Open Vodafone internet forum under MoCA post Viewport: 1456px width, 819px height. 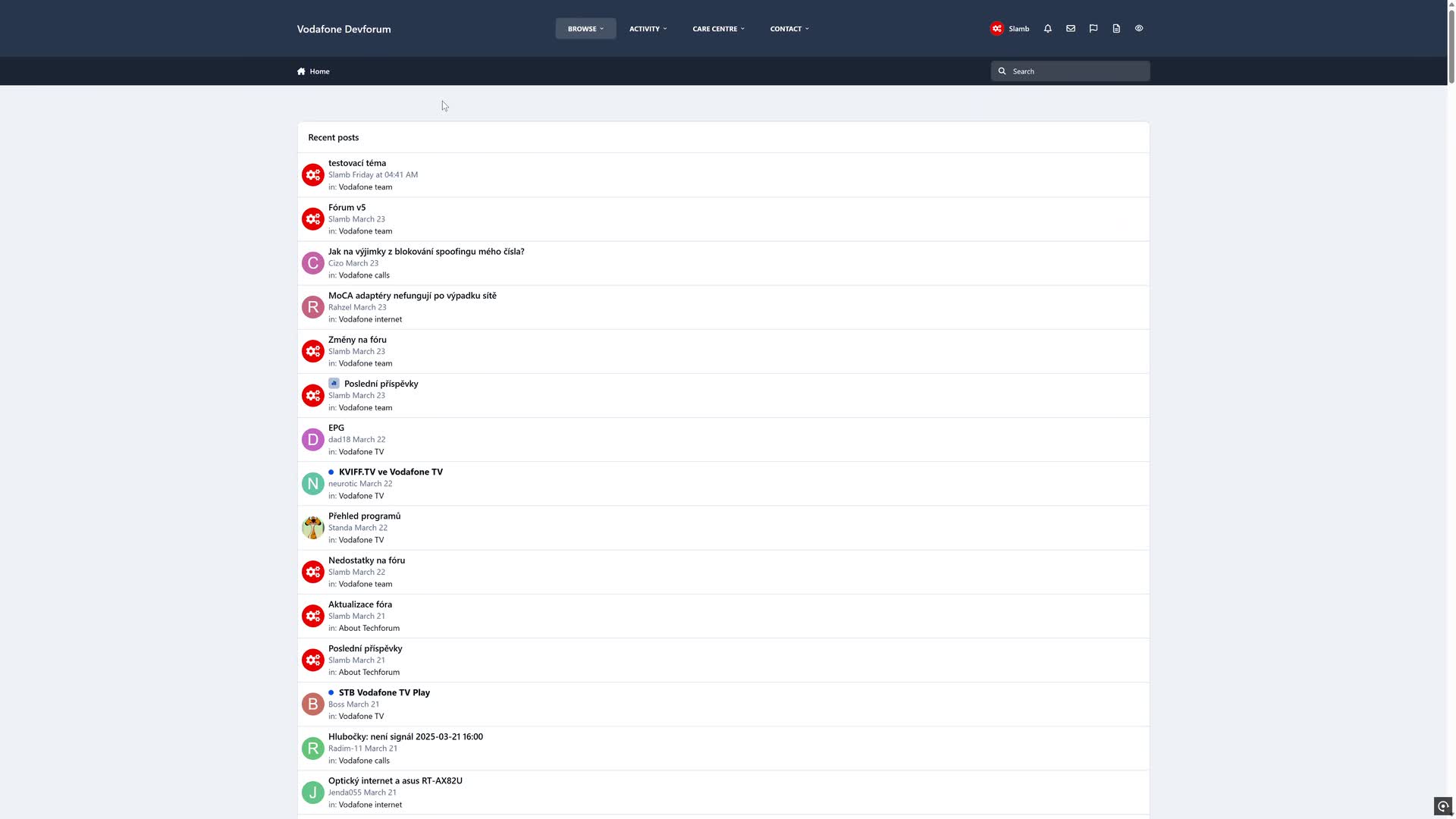tap(370, 319)
